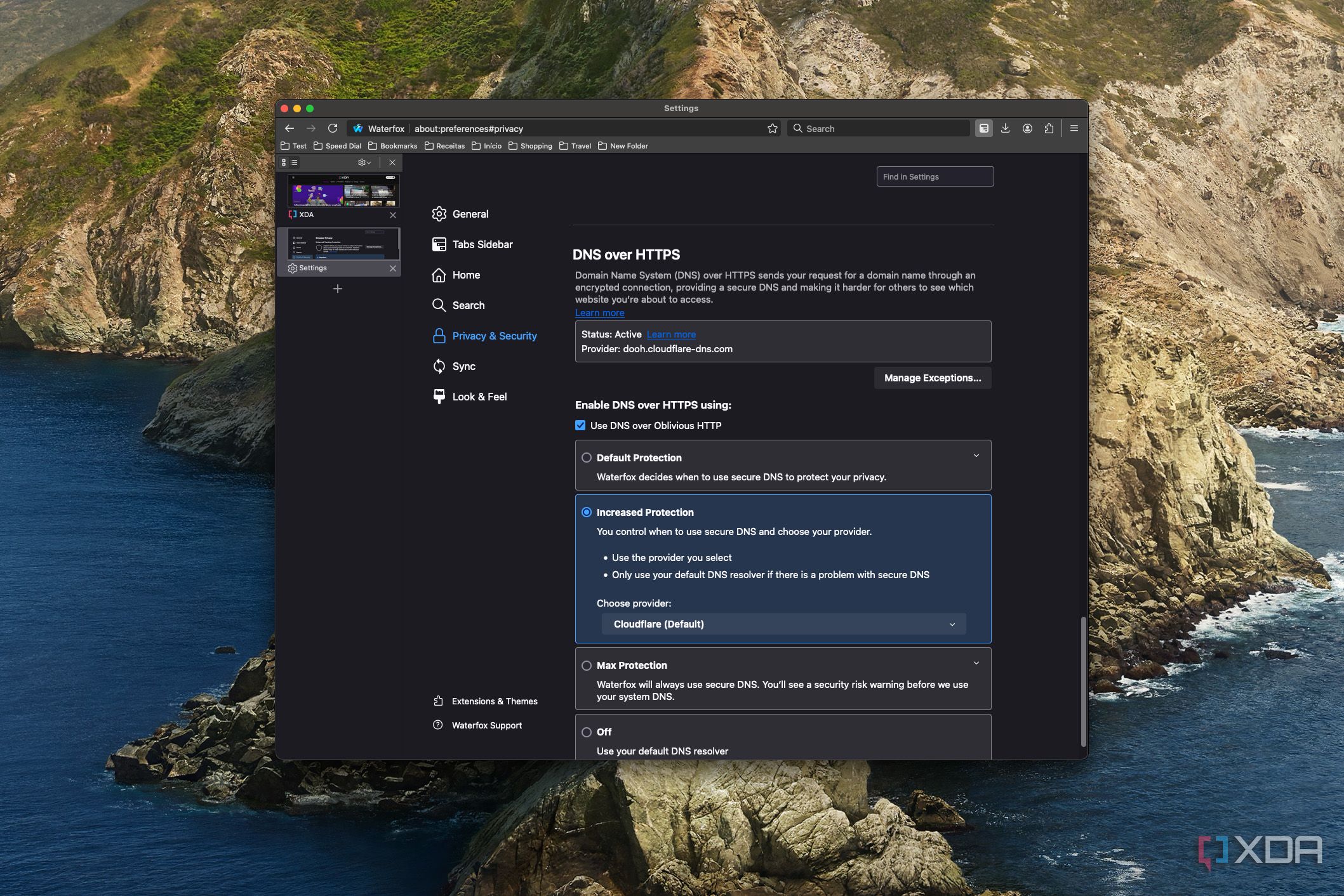The height and width of the screenshot is (896, 1344).
Task: Open the Receitas bookmarks folder
Action: pyautogui.click(x=445, y=146)
